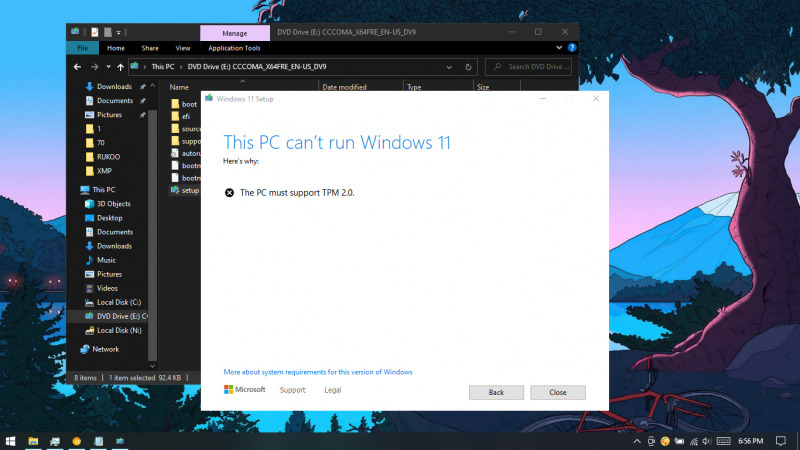Viewport: 800px width, 450px height.
Task: Select Downloads in Quick access
Action: tap(114, 87)
